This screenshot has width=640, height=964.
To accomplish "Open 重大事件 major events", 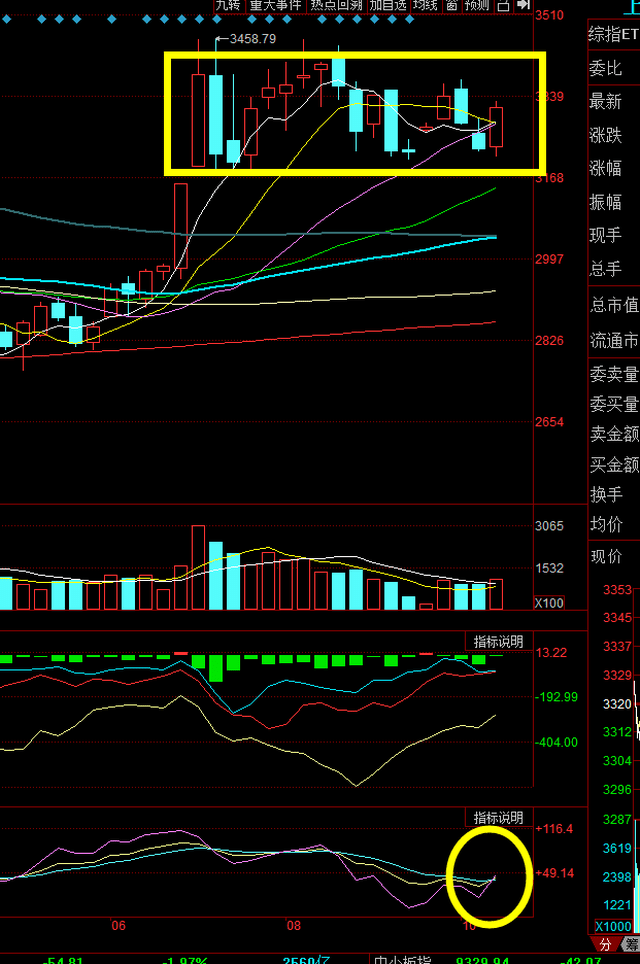I will pyautogui.click(x=275, y=6).
